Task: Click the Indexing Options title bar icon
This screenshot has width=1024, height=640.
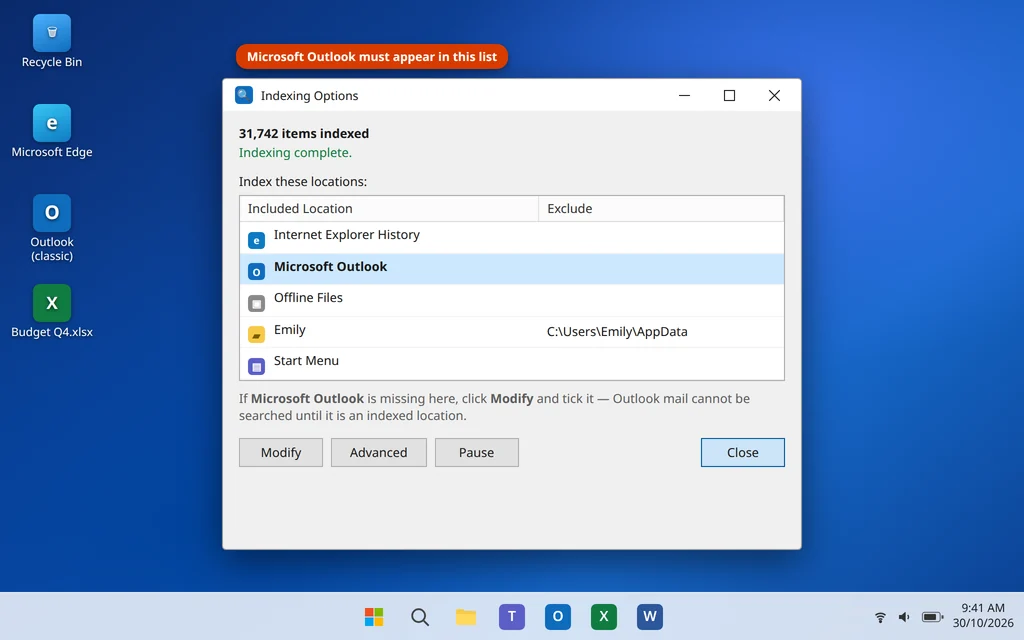Action: coord(244,95)
